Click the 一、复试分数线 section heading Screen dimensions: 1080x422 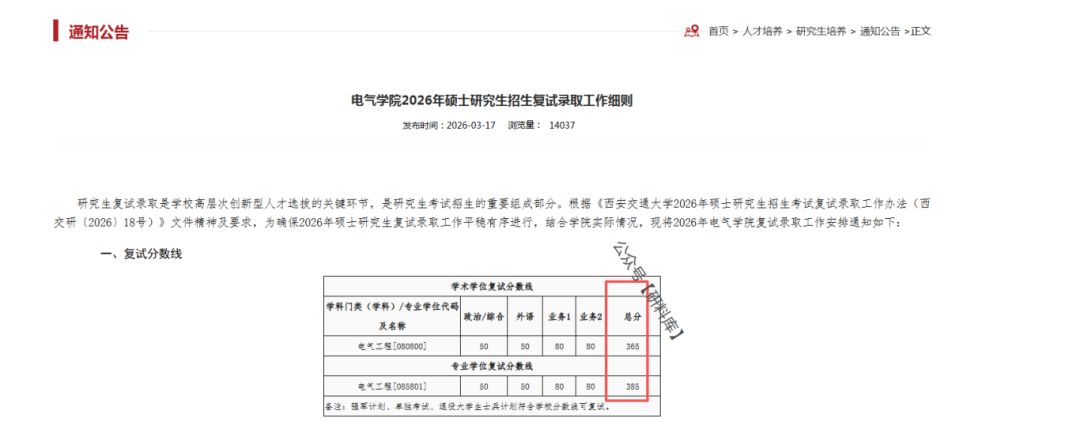(141, 254)
